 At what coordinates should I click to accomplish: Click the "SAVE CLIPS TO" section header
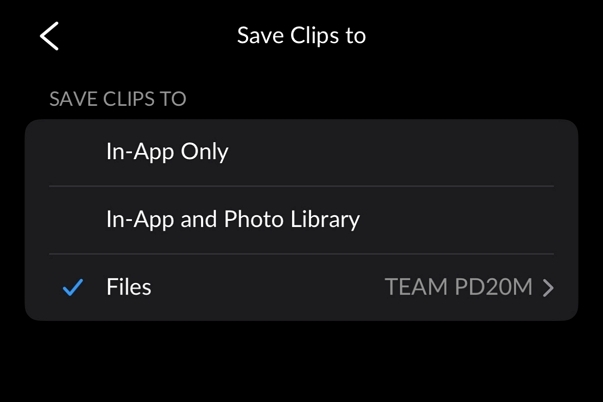point(118,99)
